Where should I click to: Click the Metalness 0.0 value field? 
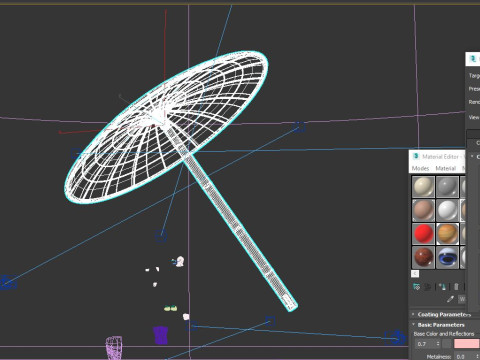coord(463,357)
